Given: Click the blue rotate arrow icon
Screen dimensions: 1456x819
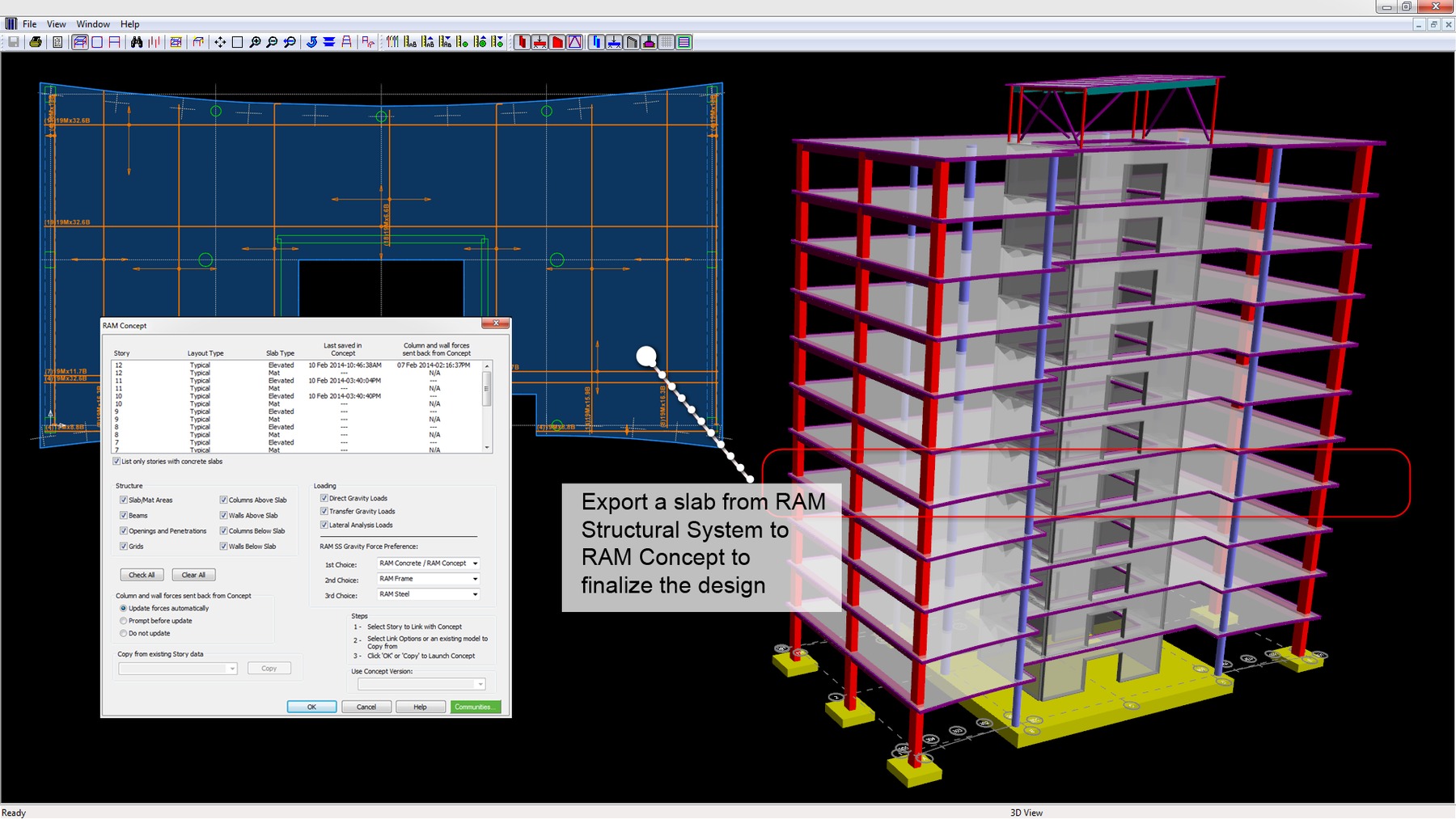Looking at the screenshot, I should click(311, 42).
